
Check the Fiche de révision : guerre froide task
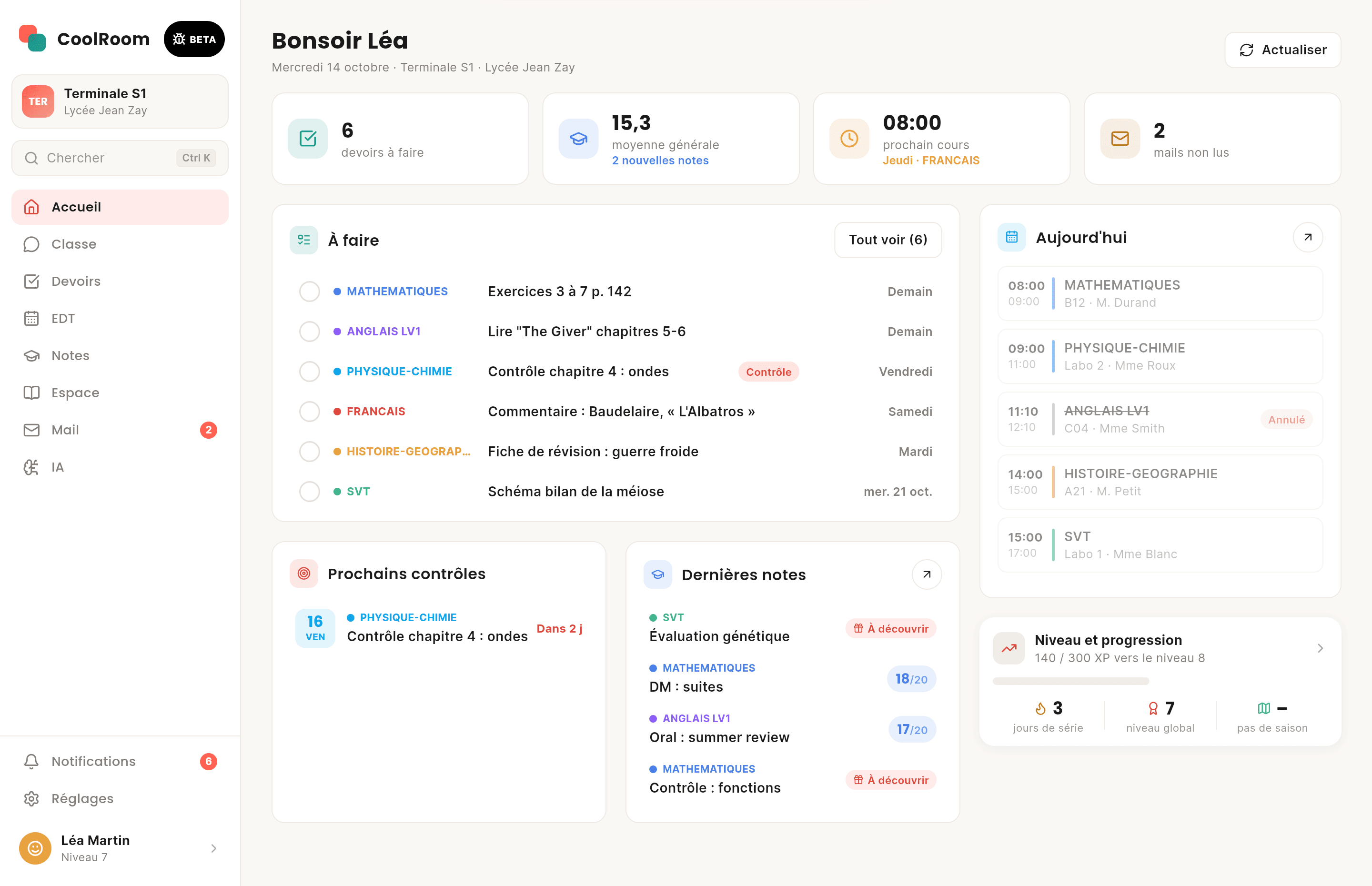310,452
